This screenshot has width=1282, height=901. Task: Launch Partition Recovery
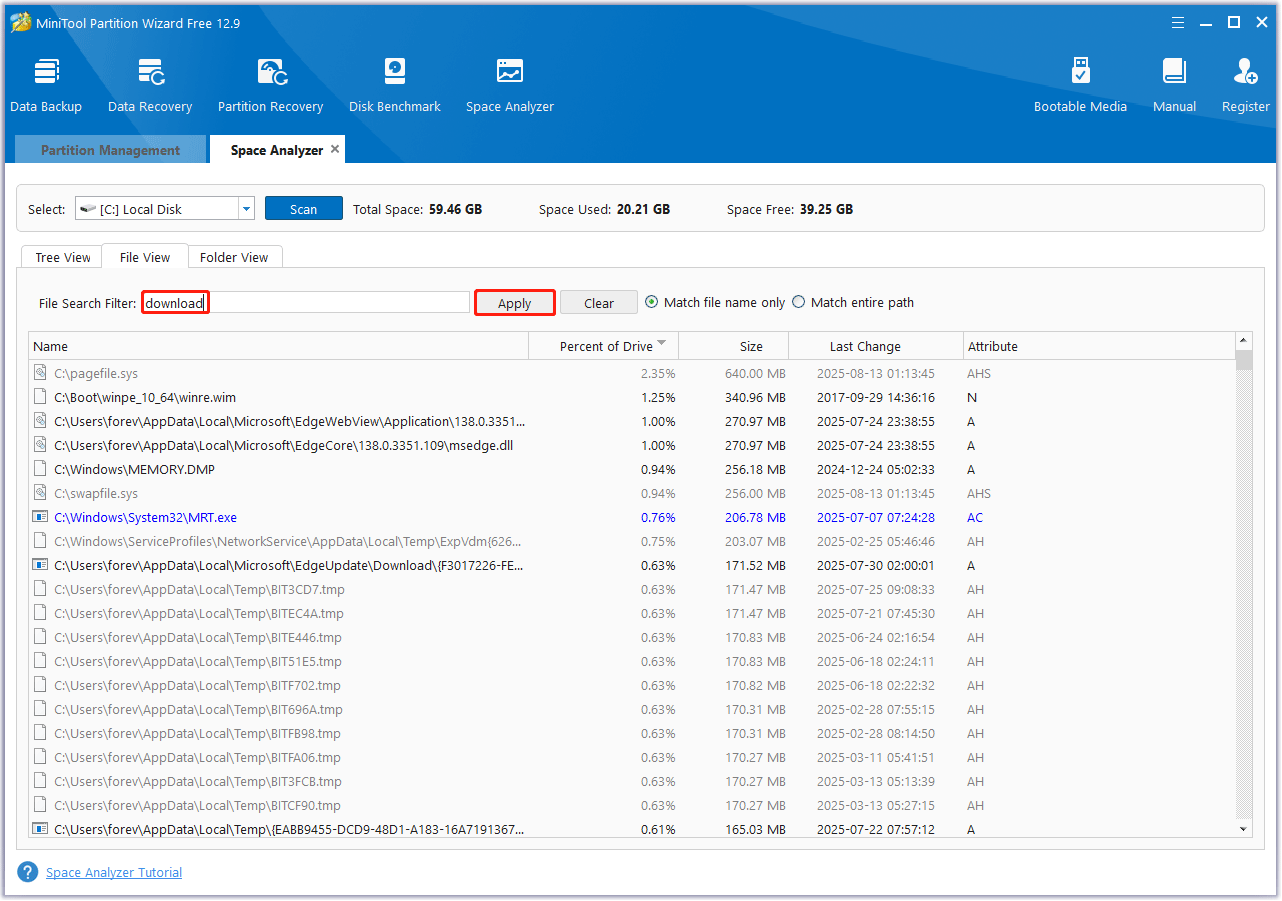click(270, 85)
